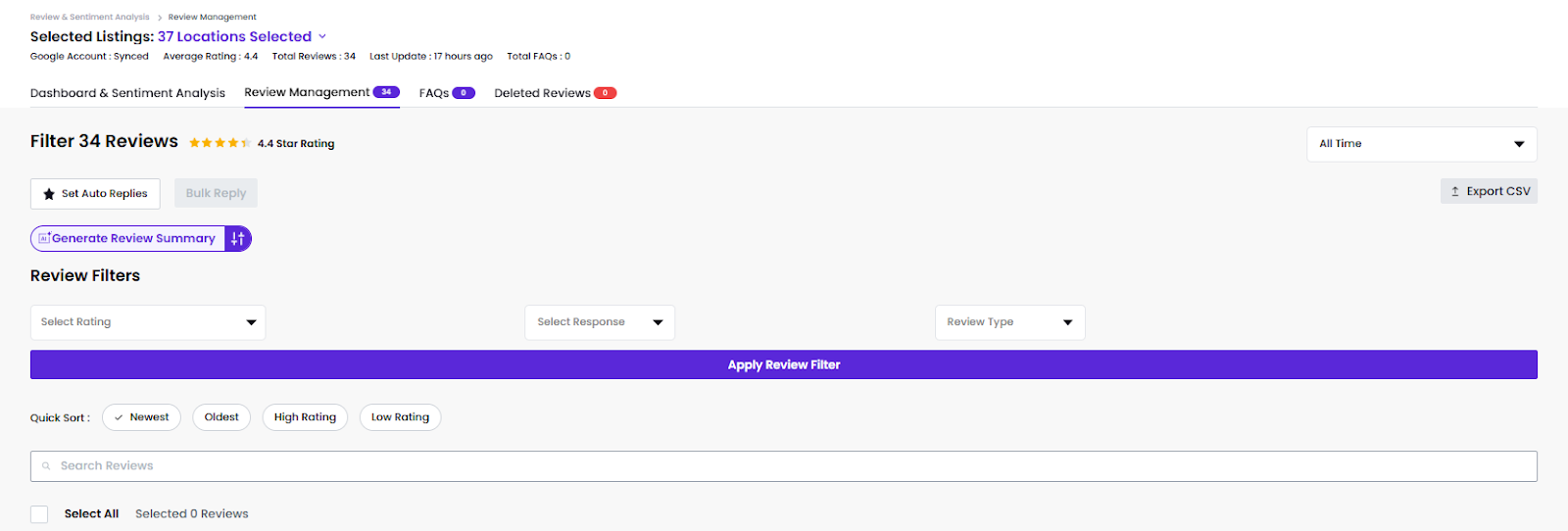Open the 37 Locations Selected listing link
Screen dimensions: 1568x531
[x=234, y=36]
